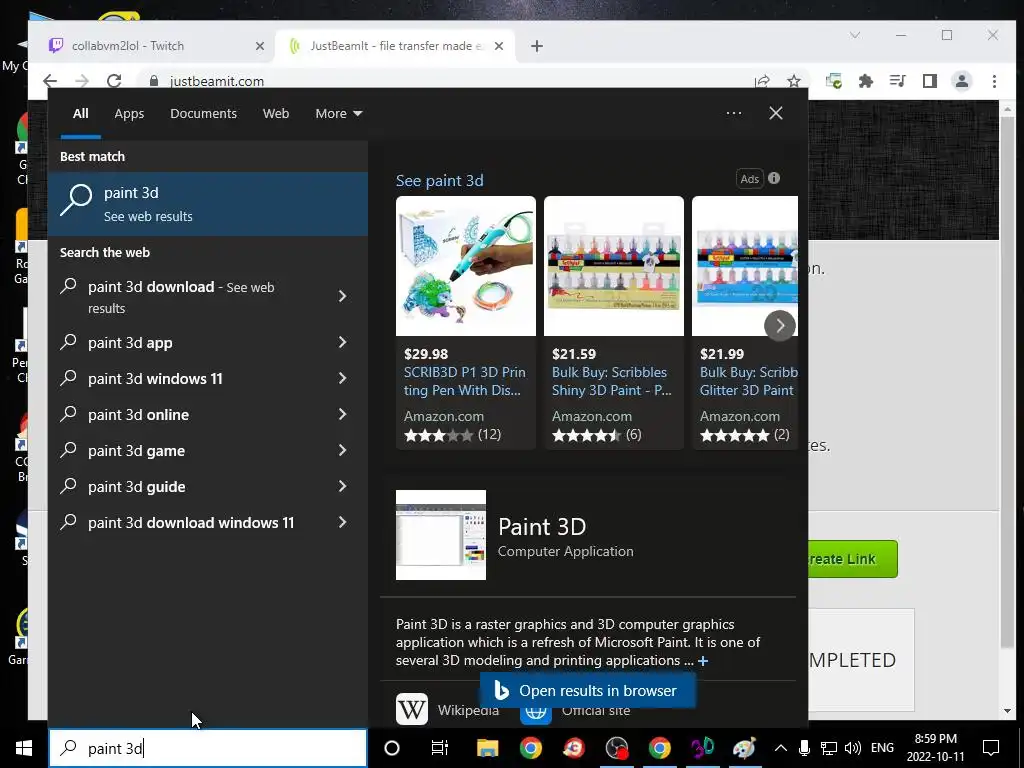Open a new Chrome tab
The height and width of the screenshot is (768, 1024).
click(x=537, y=46)
